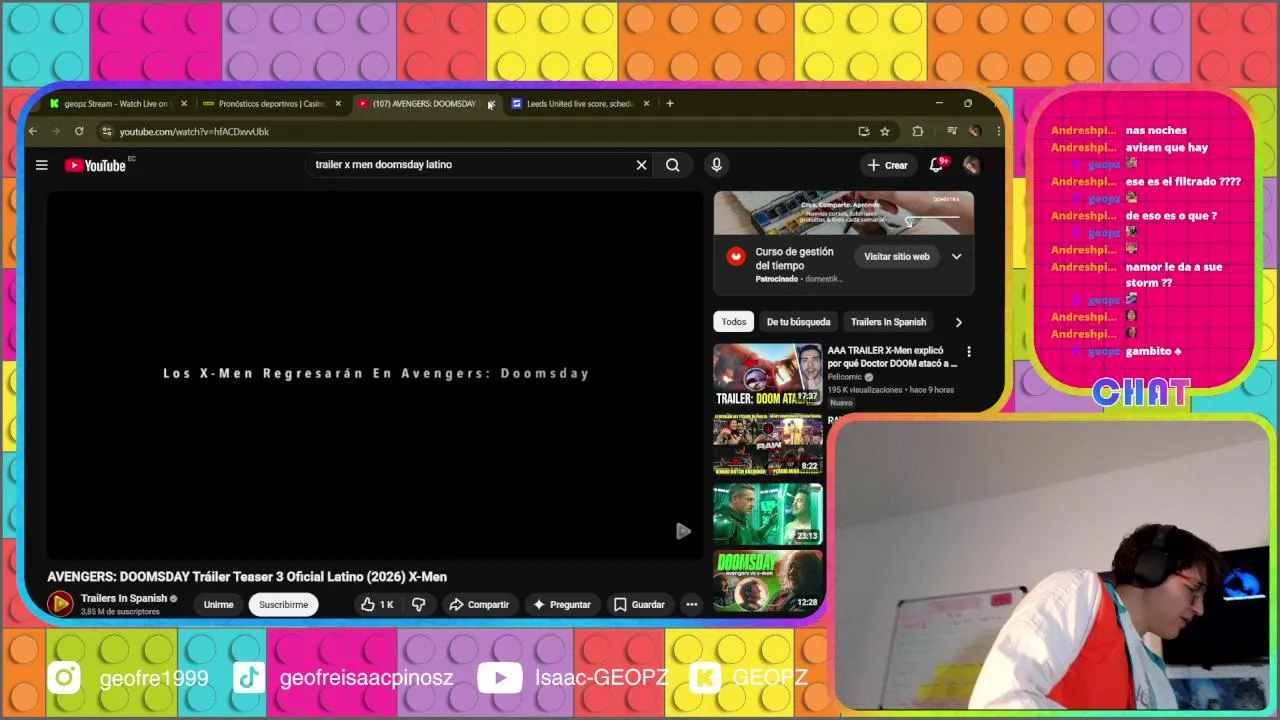Click chat message 'gambito'

[1153, 352]
